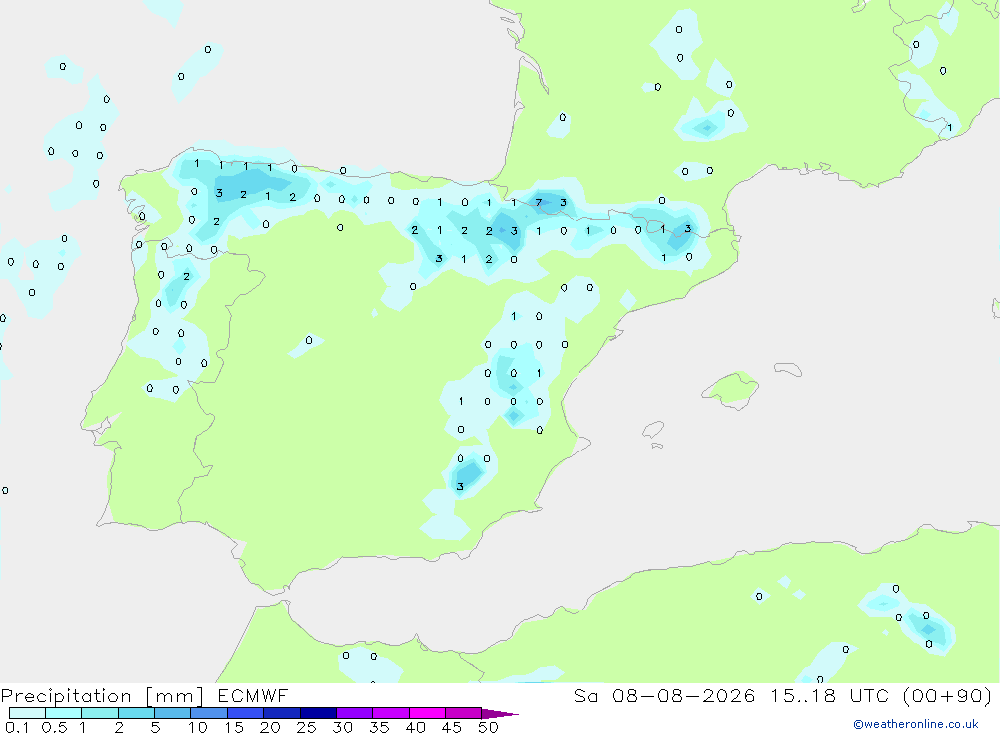
Task: Choose the 25–30 mm navy legend swatch
Action: (318, 713)
